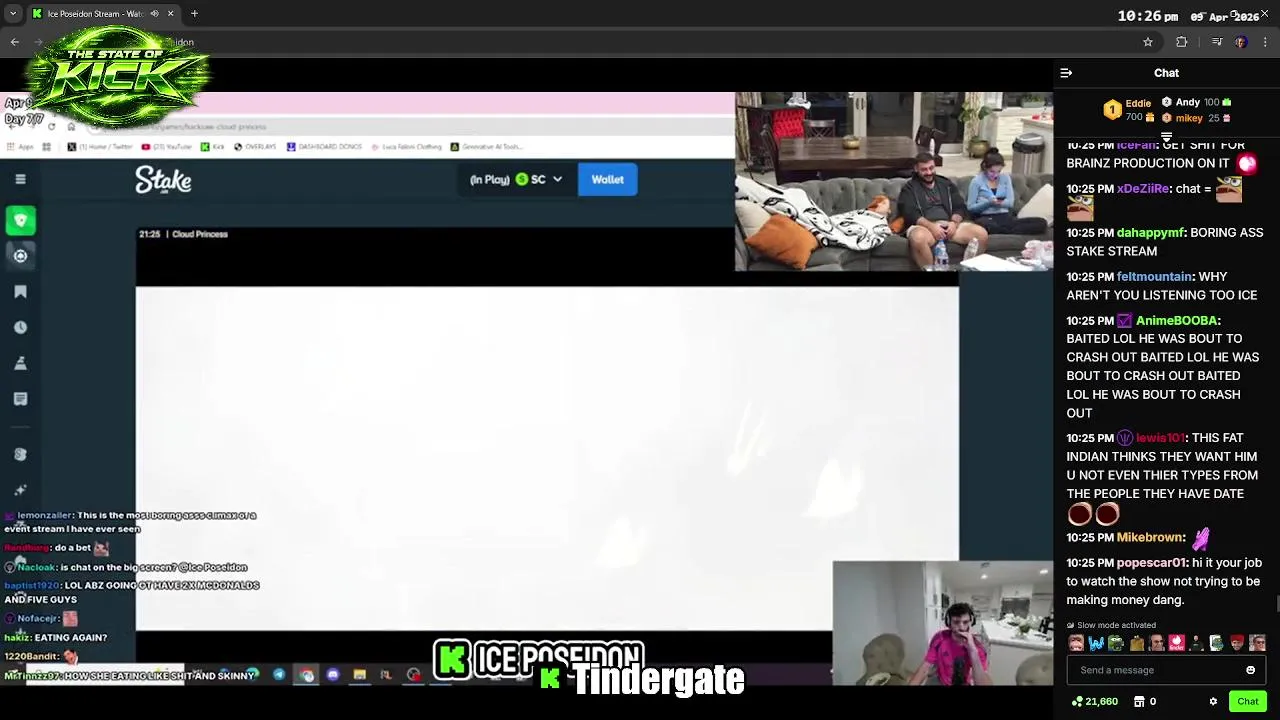Open xDeZiiRe's profile from chat
Screen dimensions: 1280x720
pyautogui.click(x=1142, y=188)
